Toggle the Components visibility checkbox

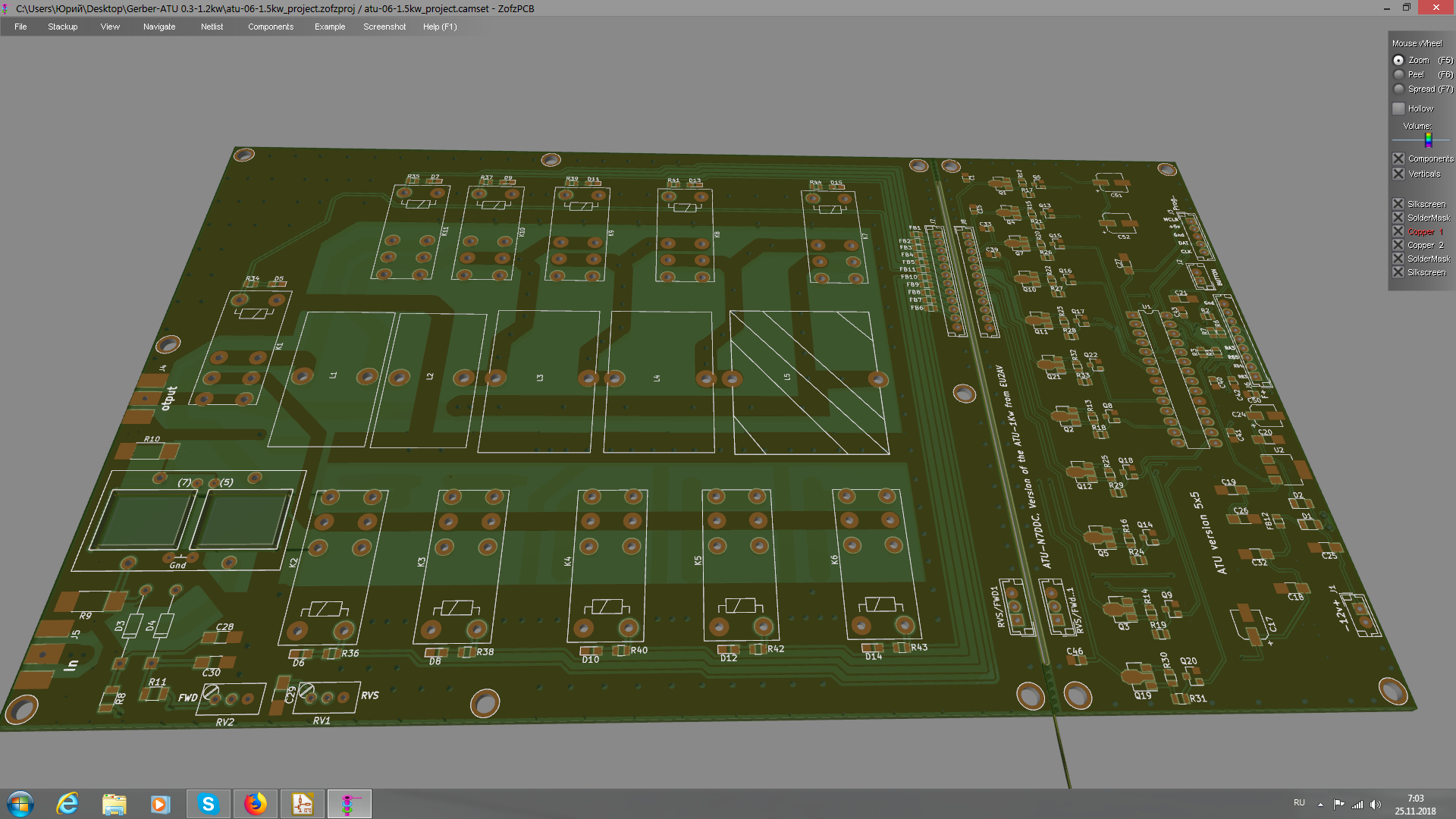click(x=1398, y=158)
